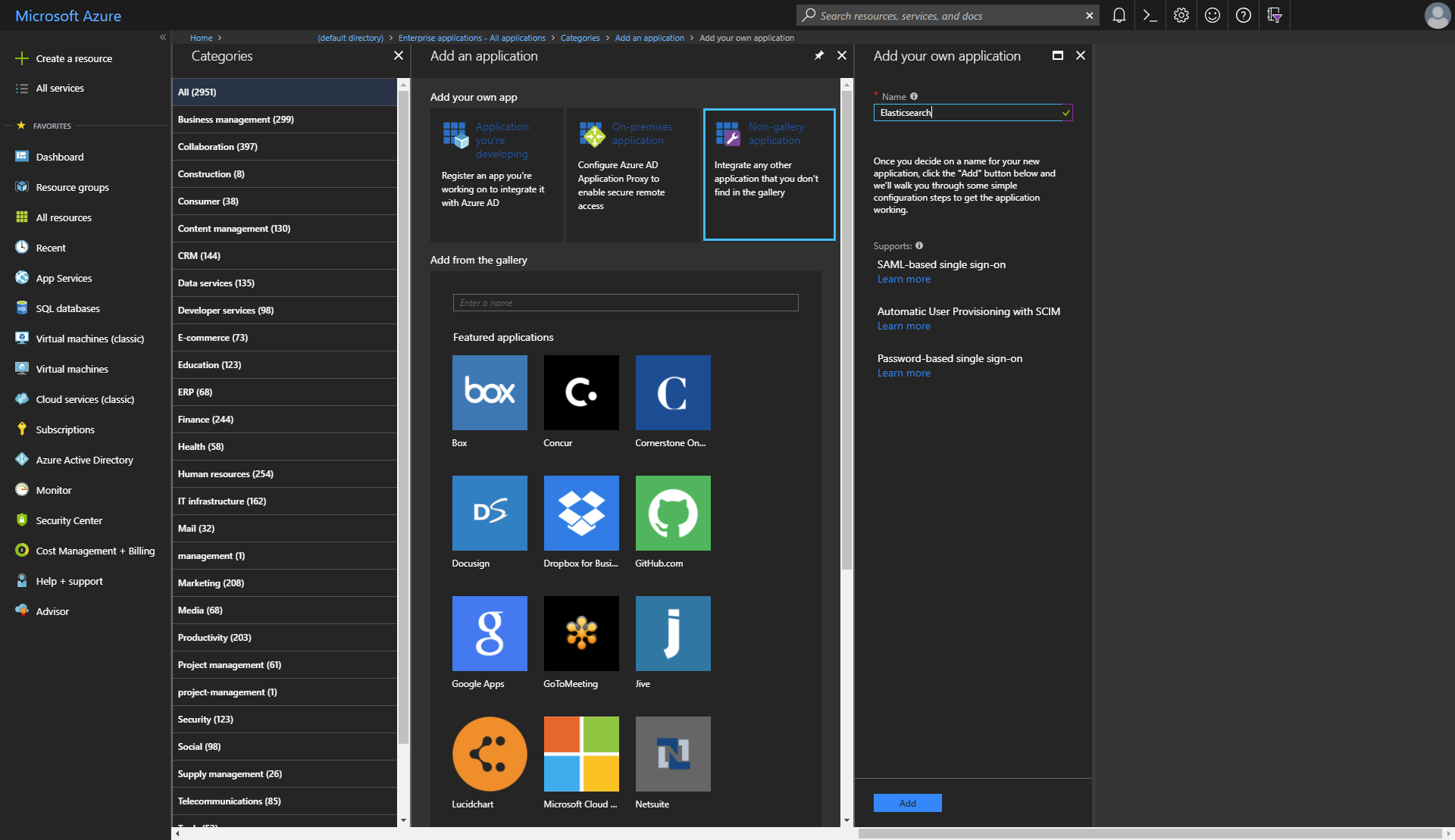Screen dimensions: 1455x840
Task: Open Learn more under SAML-based single sign-on
Action: (x=903, y=279)
